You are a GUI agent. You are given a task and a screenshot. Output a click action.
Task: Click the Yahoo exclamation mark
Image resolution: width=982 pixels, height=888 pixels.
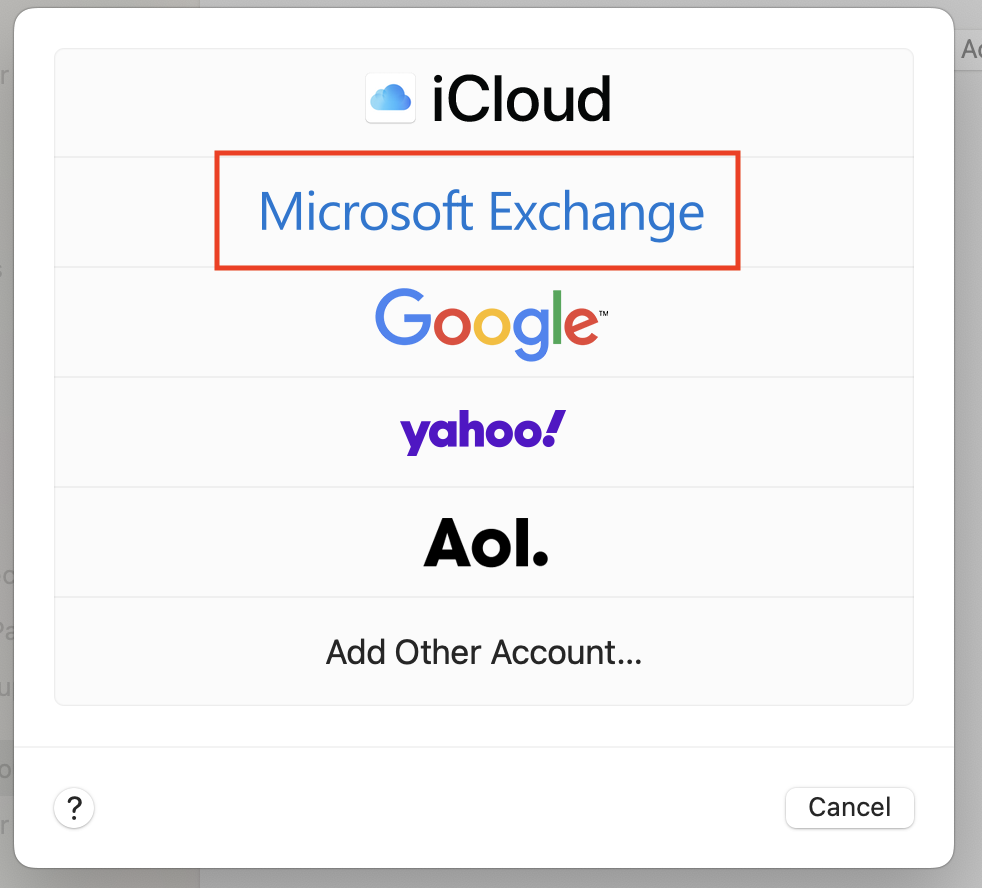[x=554, y=428]
